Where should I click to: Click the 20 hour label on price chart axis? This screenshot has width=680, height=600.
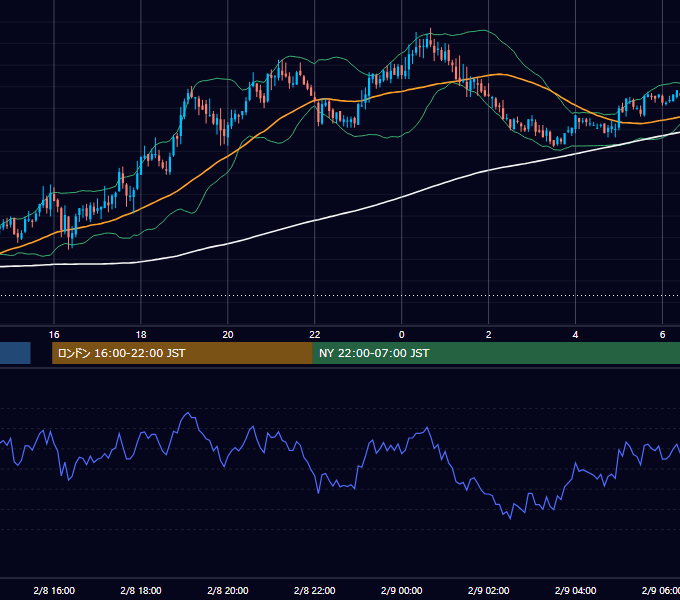(x=228, y=335)
